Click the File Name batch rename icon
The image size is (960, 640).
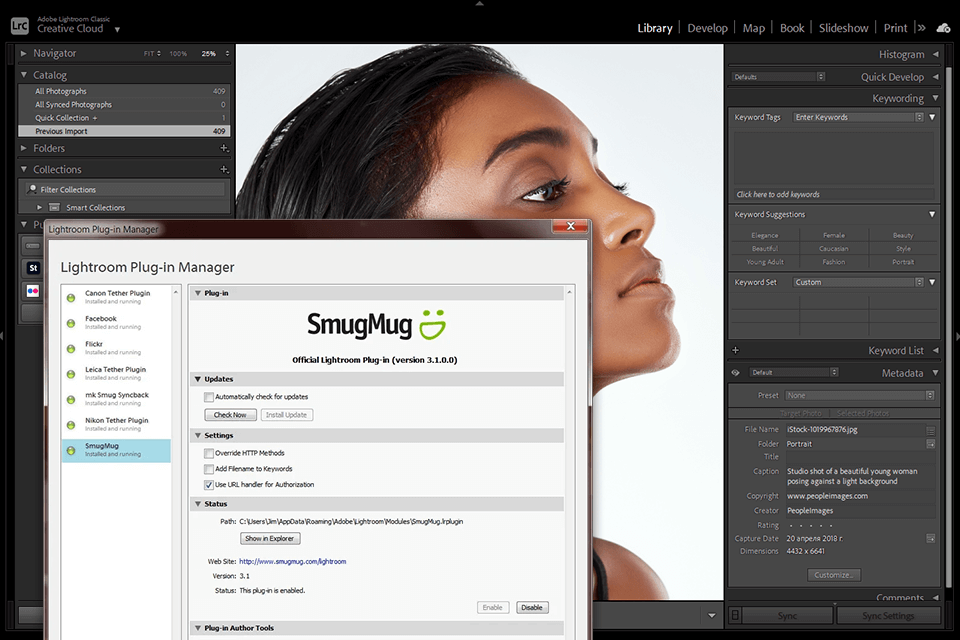931,430
